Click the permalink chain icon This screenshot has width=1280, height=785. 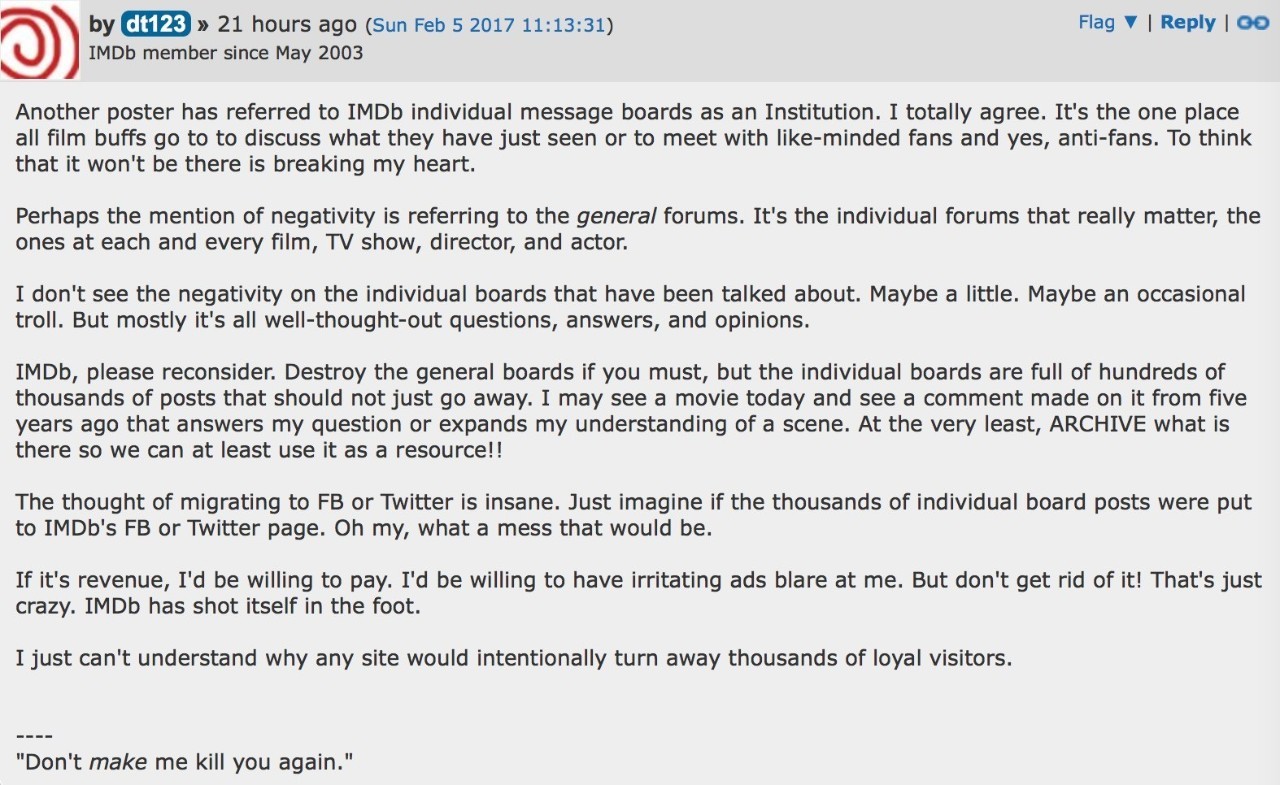point(1252,23)
